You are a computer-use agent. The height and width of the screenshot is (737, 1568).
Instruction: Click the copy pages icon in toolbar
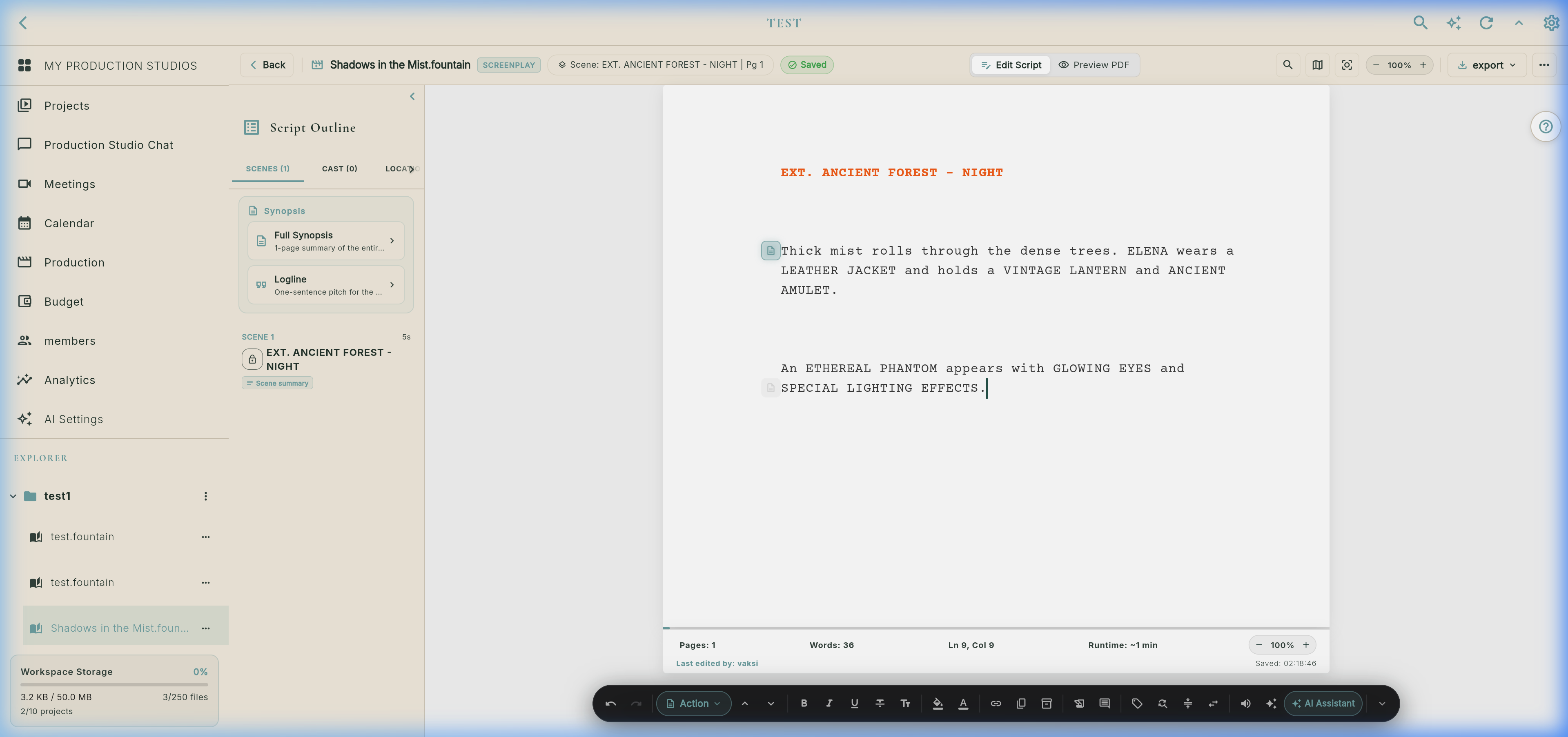(x=1021, y=704)
